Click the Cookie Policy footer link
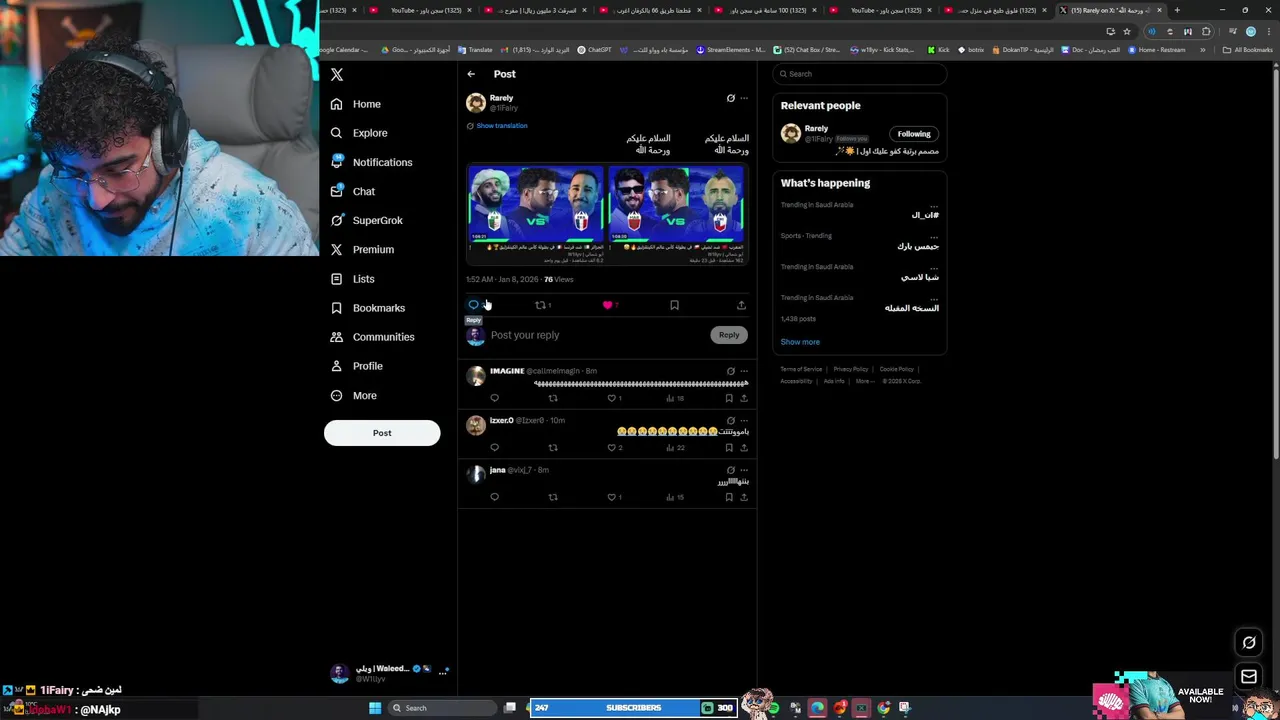Image resolution: width=1280 pixels, height=720 pixels. [897, 369]
